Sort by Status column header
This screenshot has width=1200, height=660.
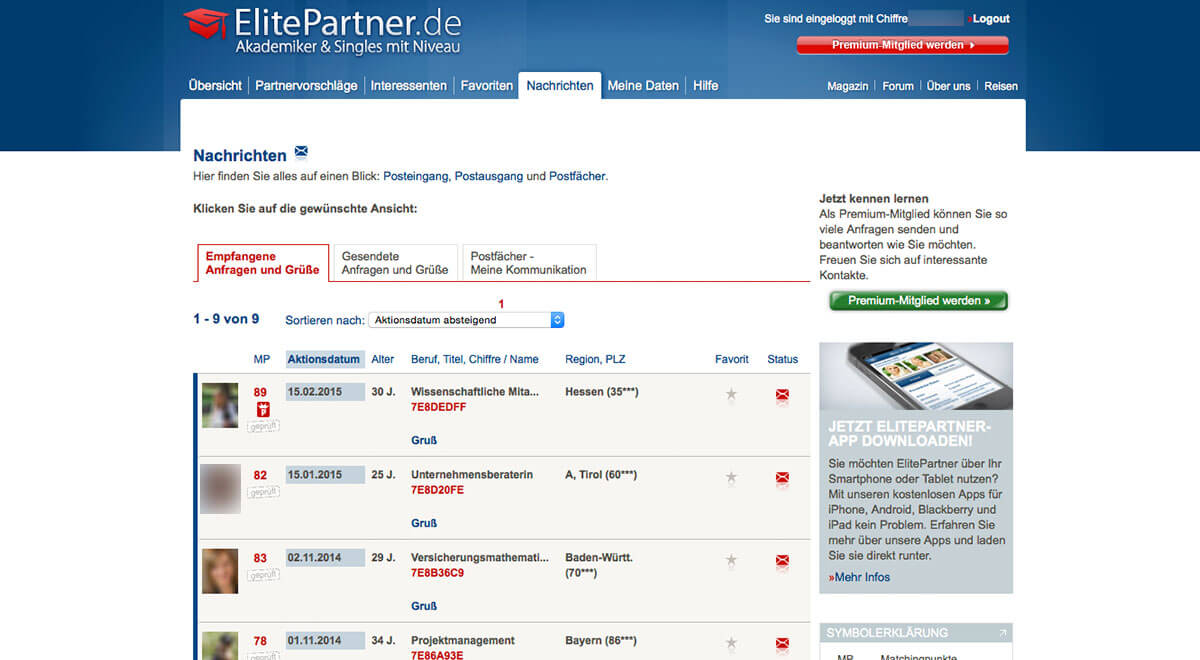click(x=783, y=359)
